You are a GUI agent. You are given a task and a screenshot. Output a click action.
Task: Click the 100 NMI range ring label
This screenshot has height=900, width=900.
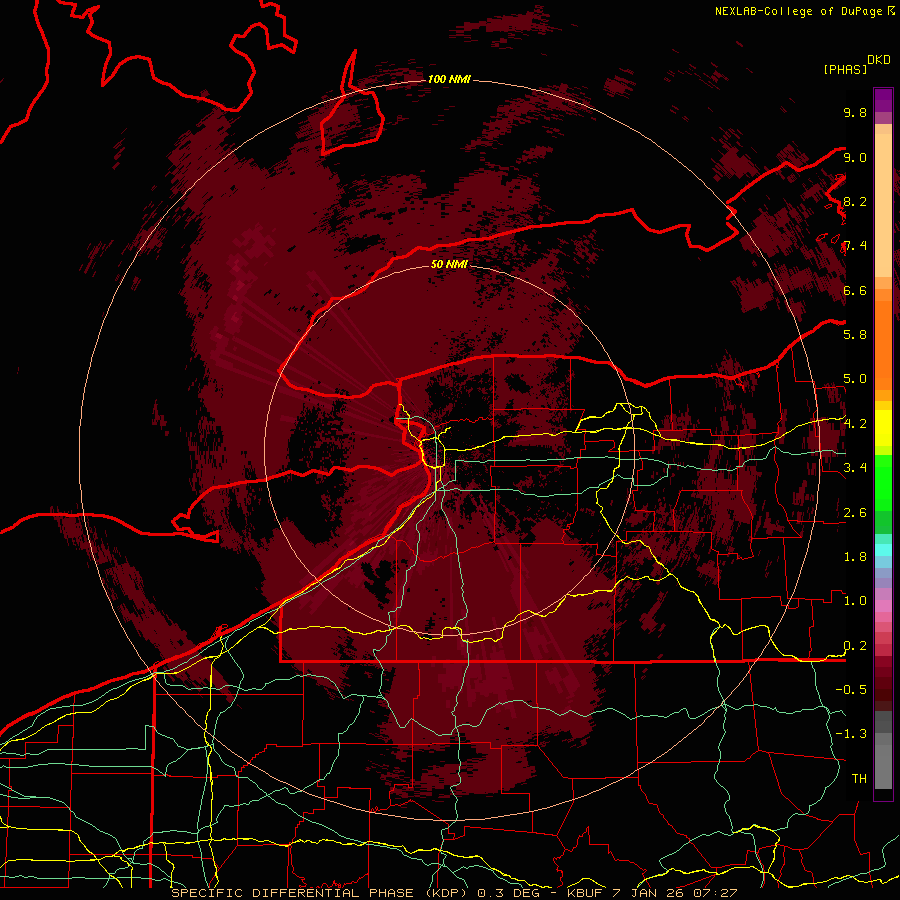[x=449, y=79]
